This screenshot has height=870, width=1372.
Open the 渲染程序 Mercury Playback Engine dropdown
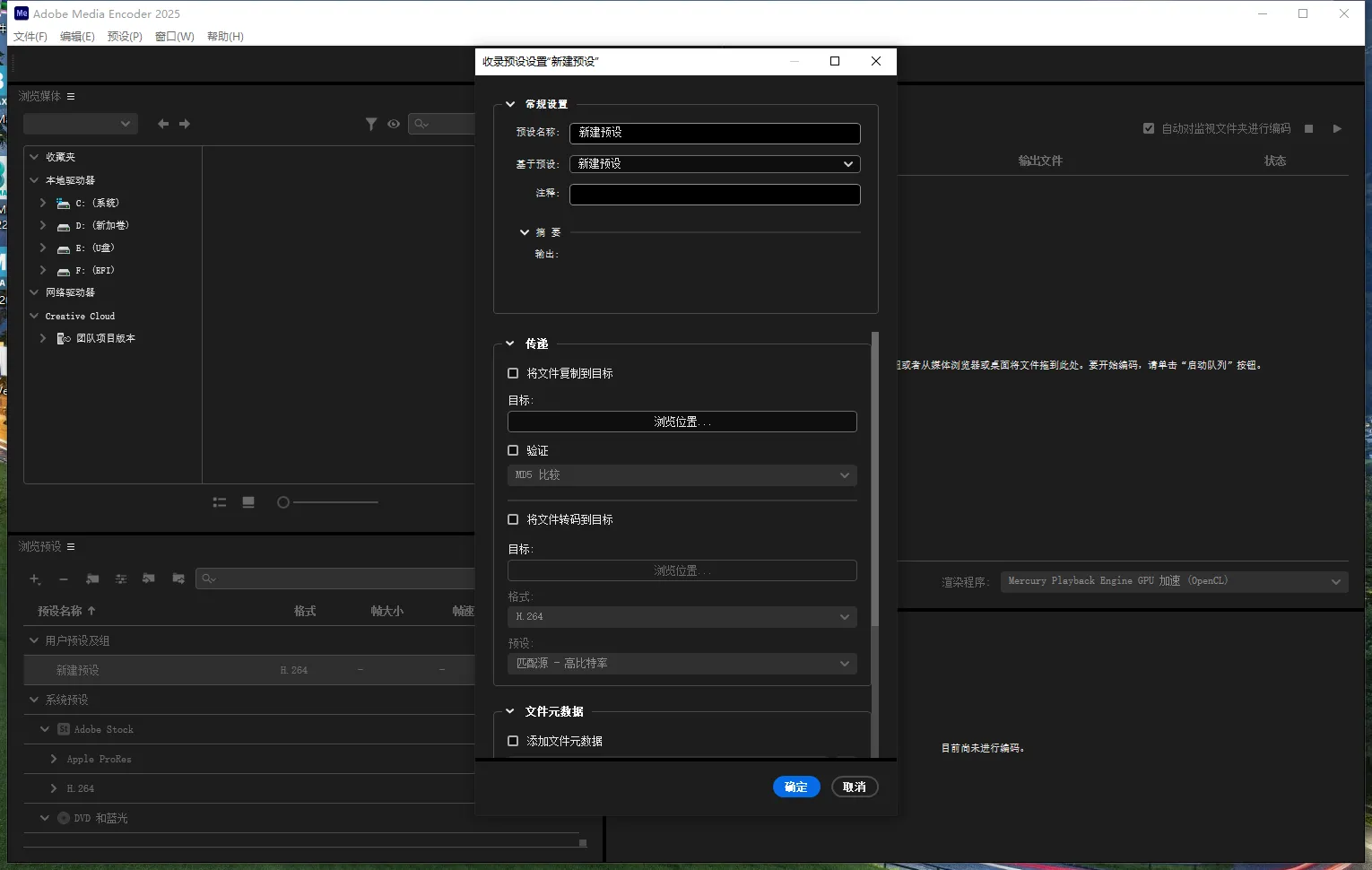tap(1174, 581)
